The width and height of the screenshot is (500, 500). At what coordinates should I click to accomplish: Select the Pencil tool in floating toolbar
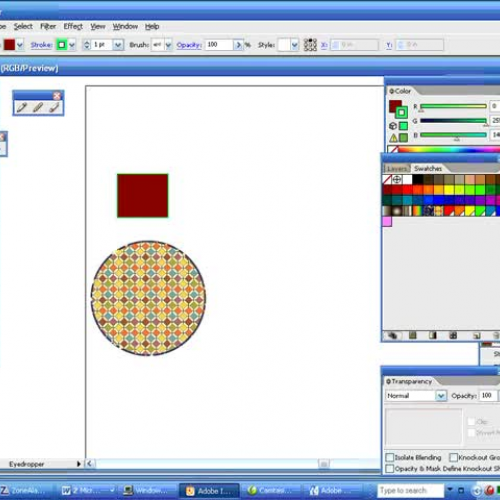coord(22,107)
